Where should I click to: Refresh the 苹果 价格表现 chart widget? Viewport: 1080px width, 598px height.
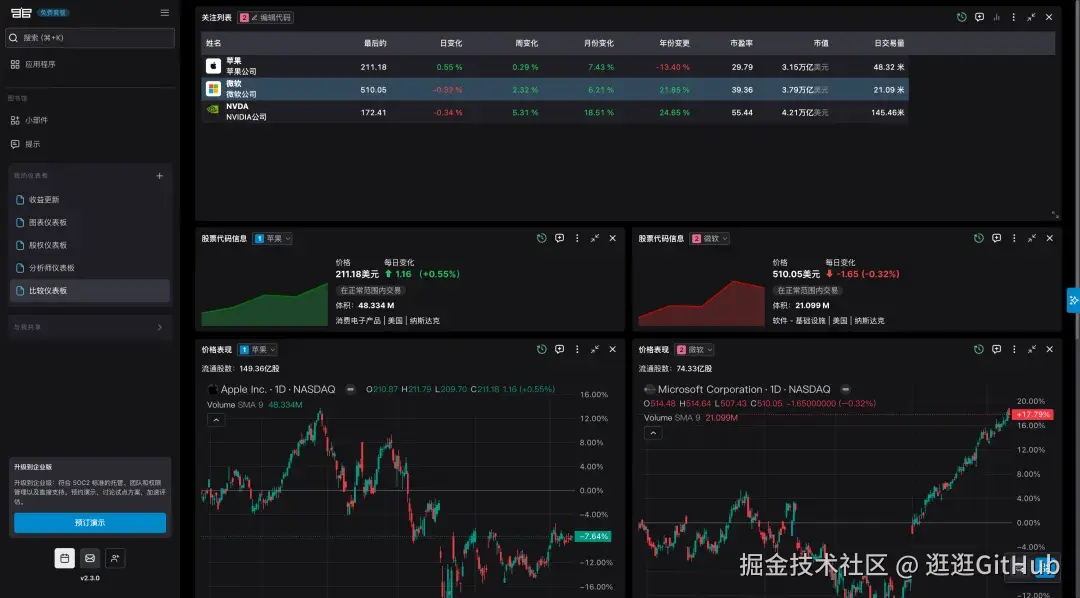[x=541, y=349]
